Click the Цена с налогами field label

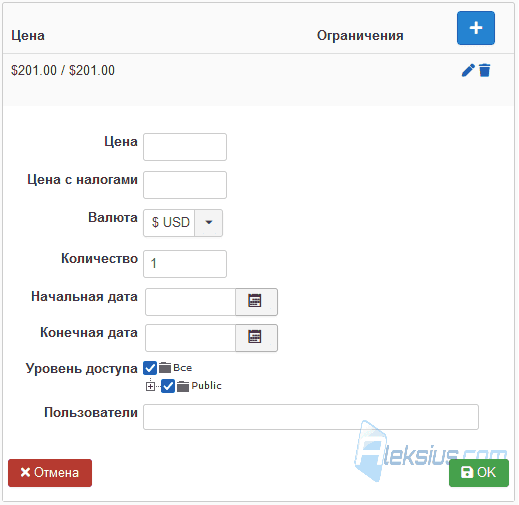pyautogui.click(x=82, y=179)
